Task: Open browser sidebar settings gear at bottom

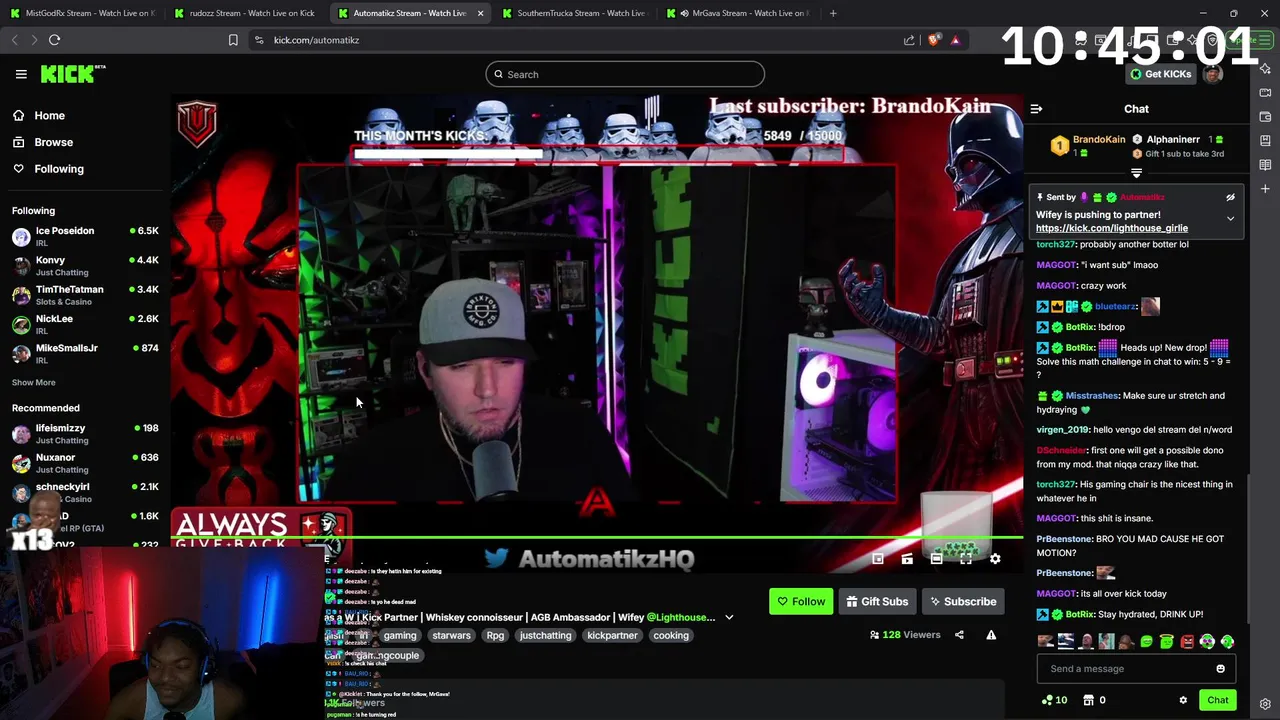Action: point(1265,704)
